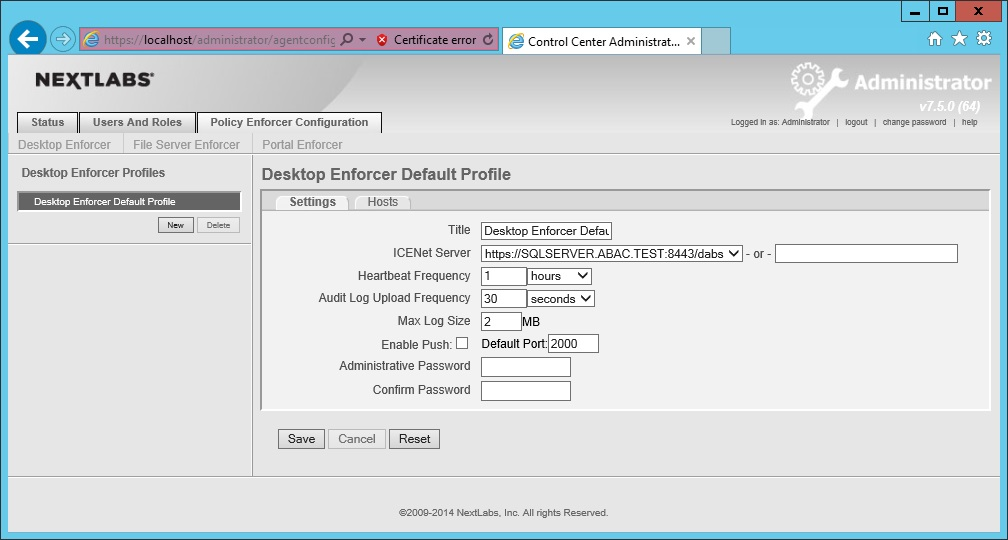Click the localhost address URL field
Viewport: 1008px width, 540px height.
pyautogui.click(x=219, y=40)
